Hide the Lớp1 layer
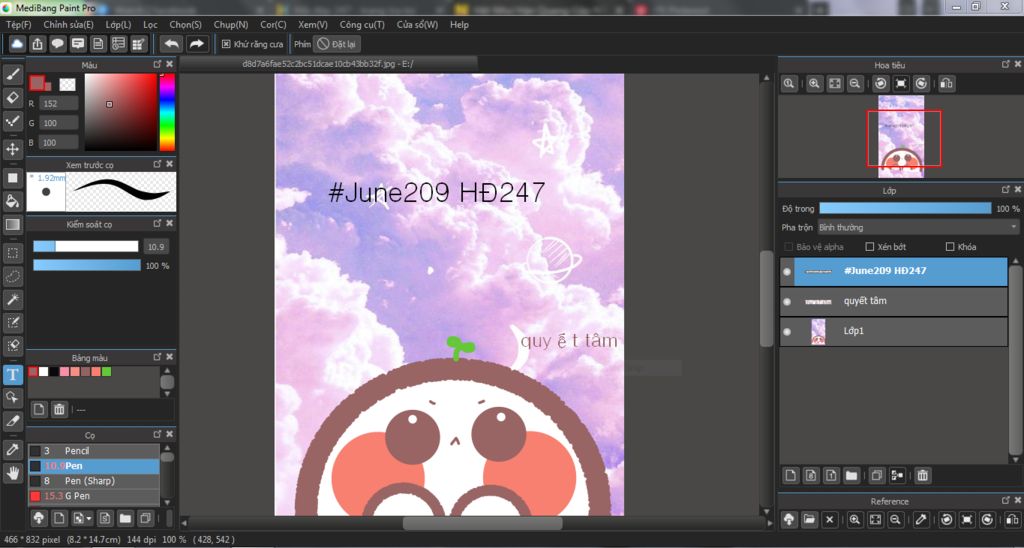 click(787, 332)
